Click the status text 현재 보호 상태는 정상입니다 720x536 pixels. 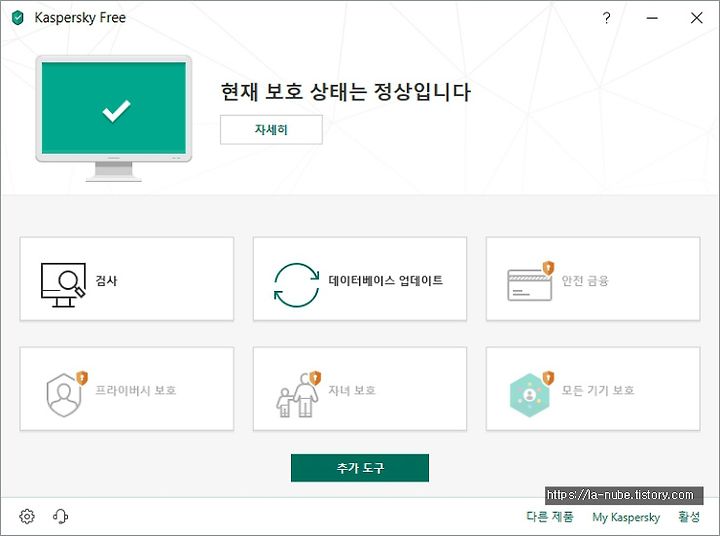tap(346, 92)
